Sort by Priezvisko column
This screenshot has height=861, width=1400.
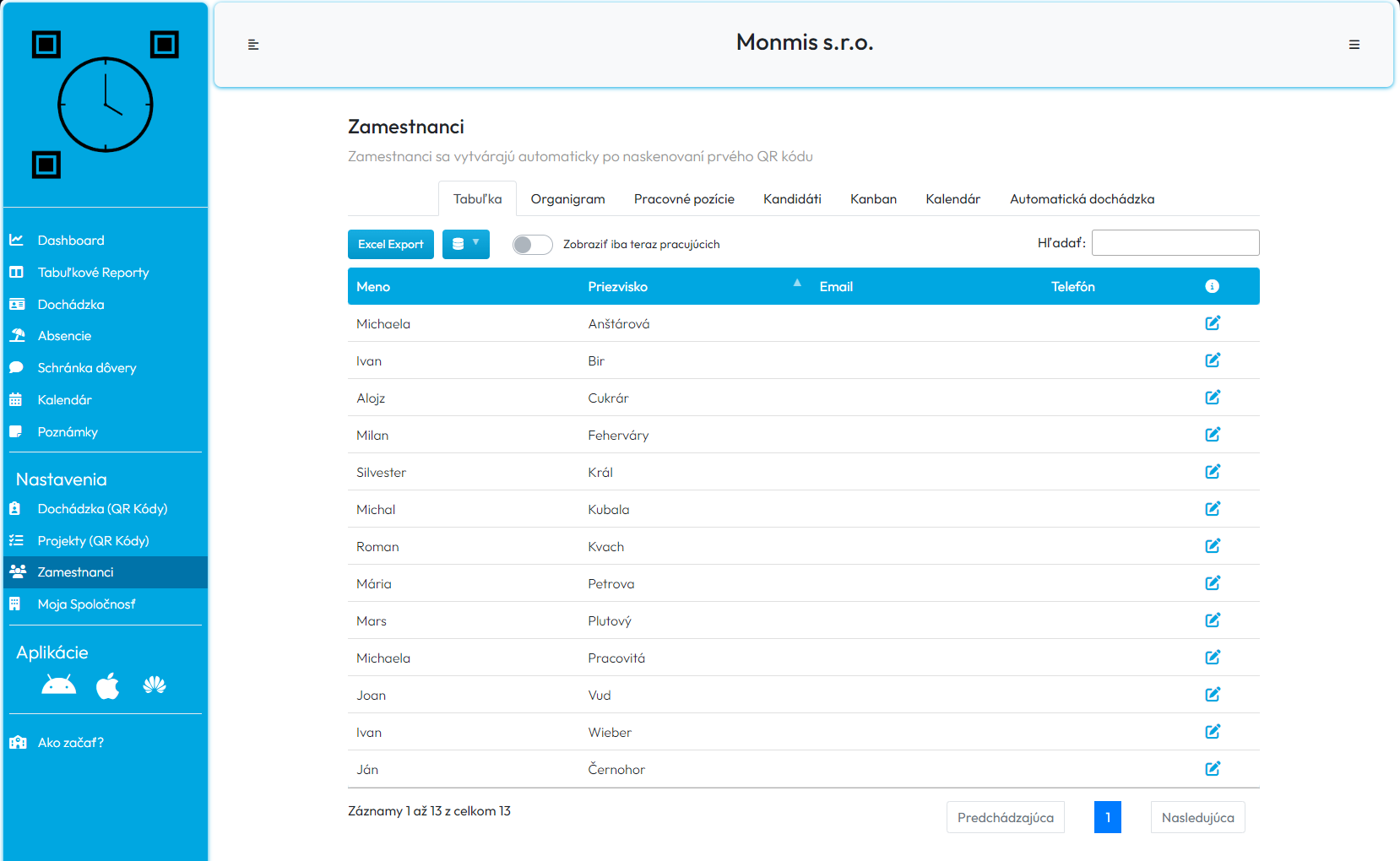coord(695,287)
